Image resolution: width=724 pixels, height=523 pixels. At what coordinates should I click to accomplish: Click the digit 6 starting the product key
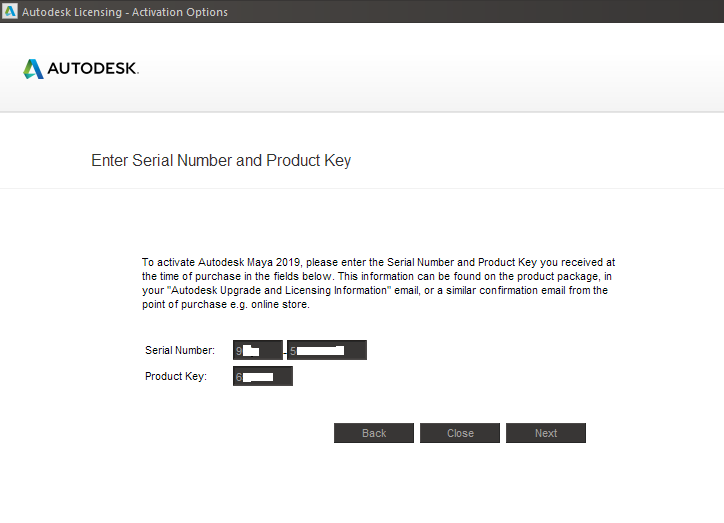tap(239, 377)
